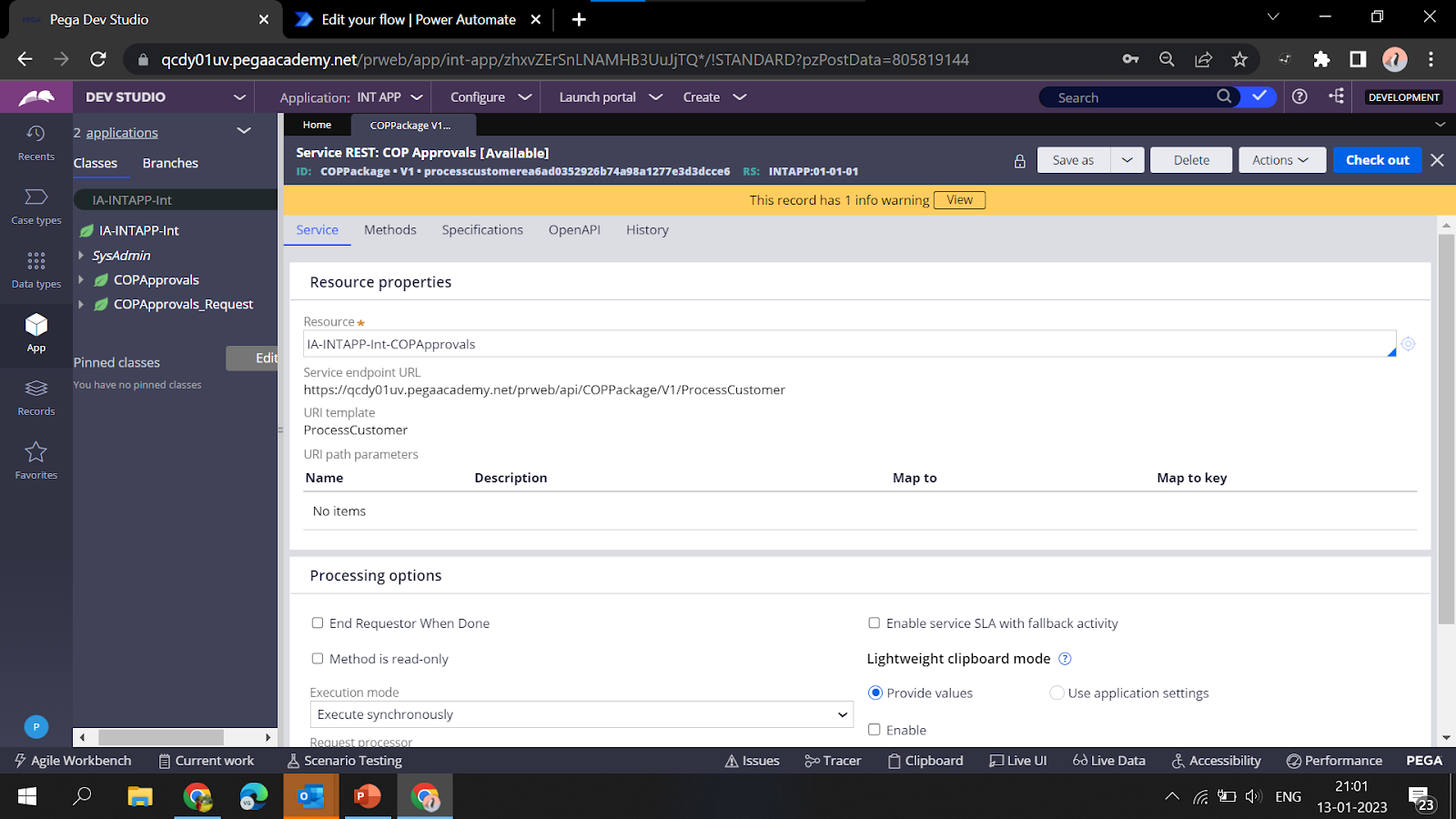Toggle Live UI inspector
This screenshot has height=819, width=1456.
click(x=1018, y=761)
